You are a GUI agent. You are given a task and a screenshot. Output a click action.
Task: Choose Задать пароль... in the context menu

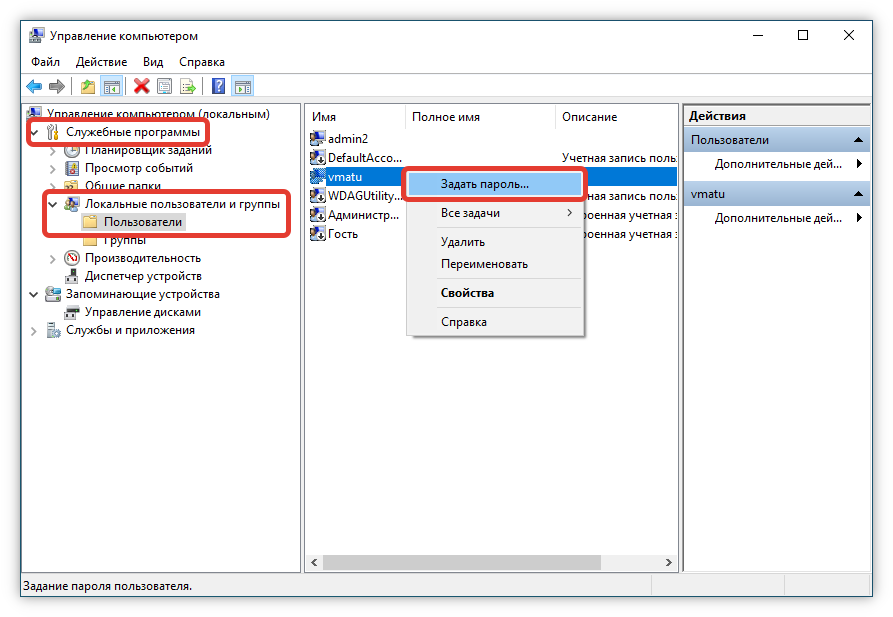pyautogui.click(x=484, y=185)
